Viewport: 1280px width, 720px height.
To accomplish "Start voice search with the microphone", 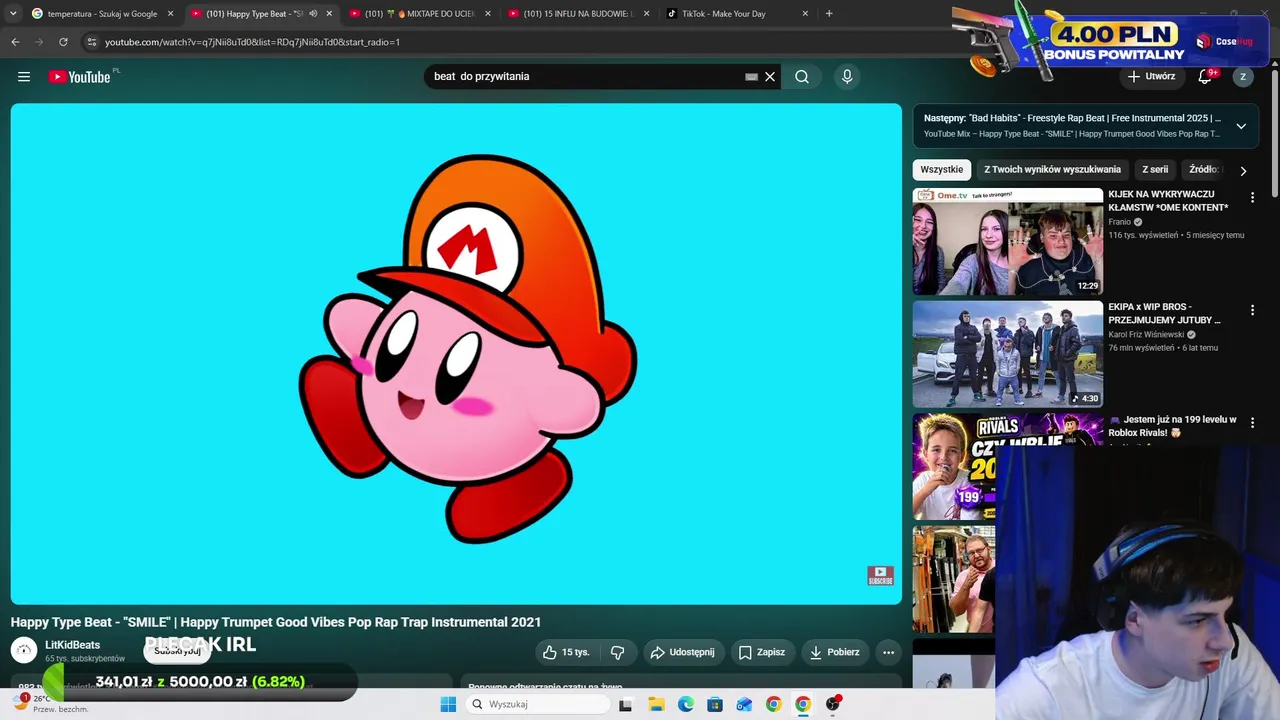I will [x=847, y=77].
